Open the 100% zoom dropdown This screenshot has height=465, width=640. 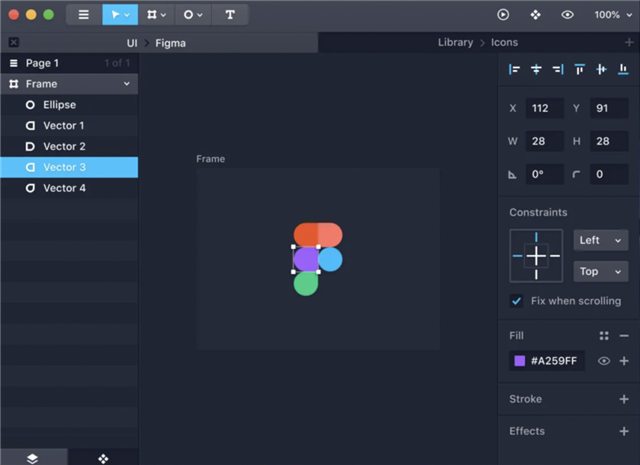612,15
